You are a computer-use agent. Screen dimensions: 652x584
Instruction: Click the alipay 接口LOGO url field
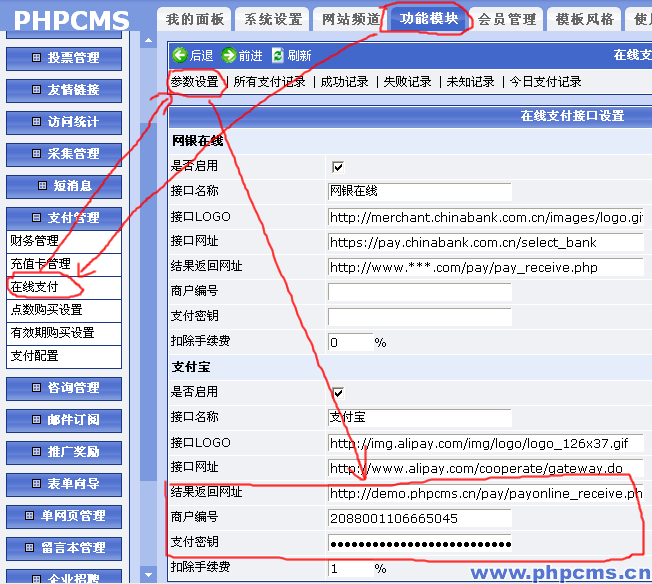pos(486,443)
